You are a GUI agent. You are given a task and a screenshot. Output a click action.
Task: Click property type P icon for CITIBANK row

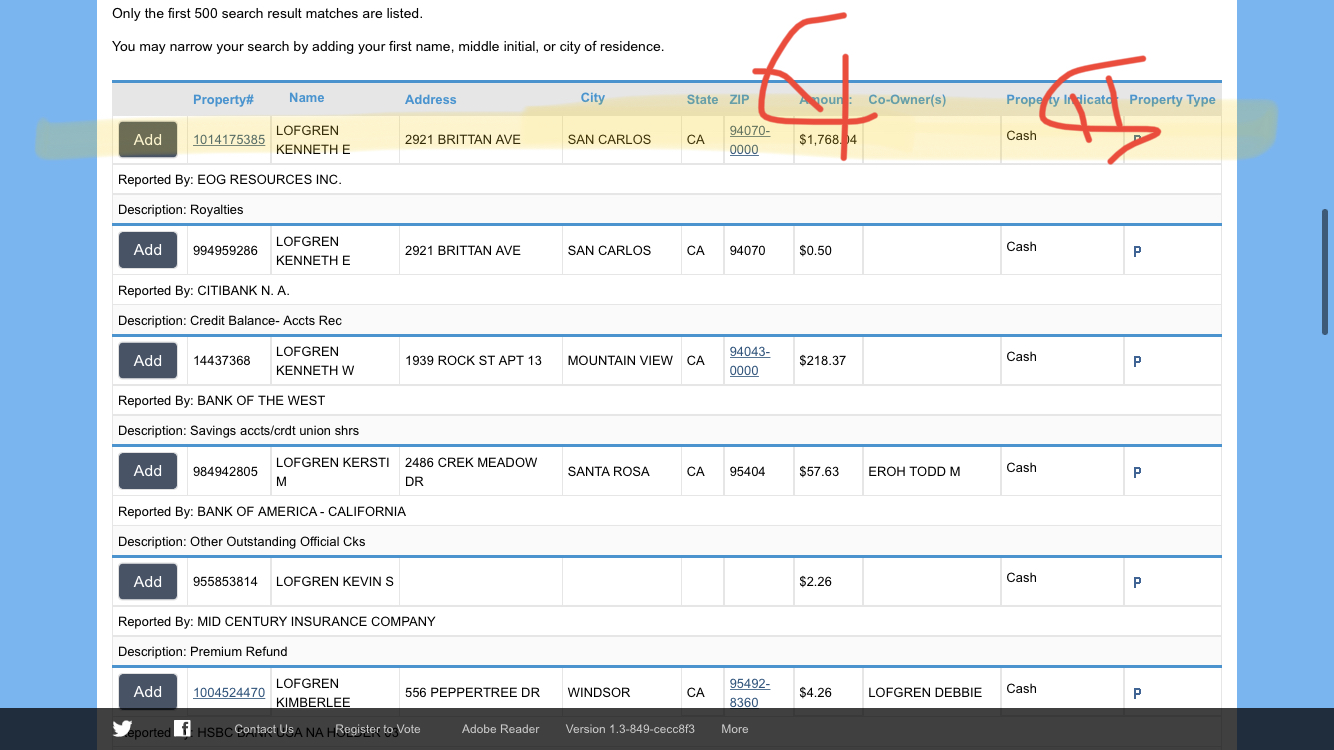click(1137, 251)
